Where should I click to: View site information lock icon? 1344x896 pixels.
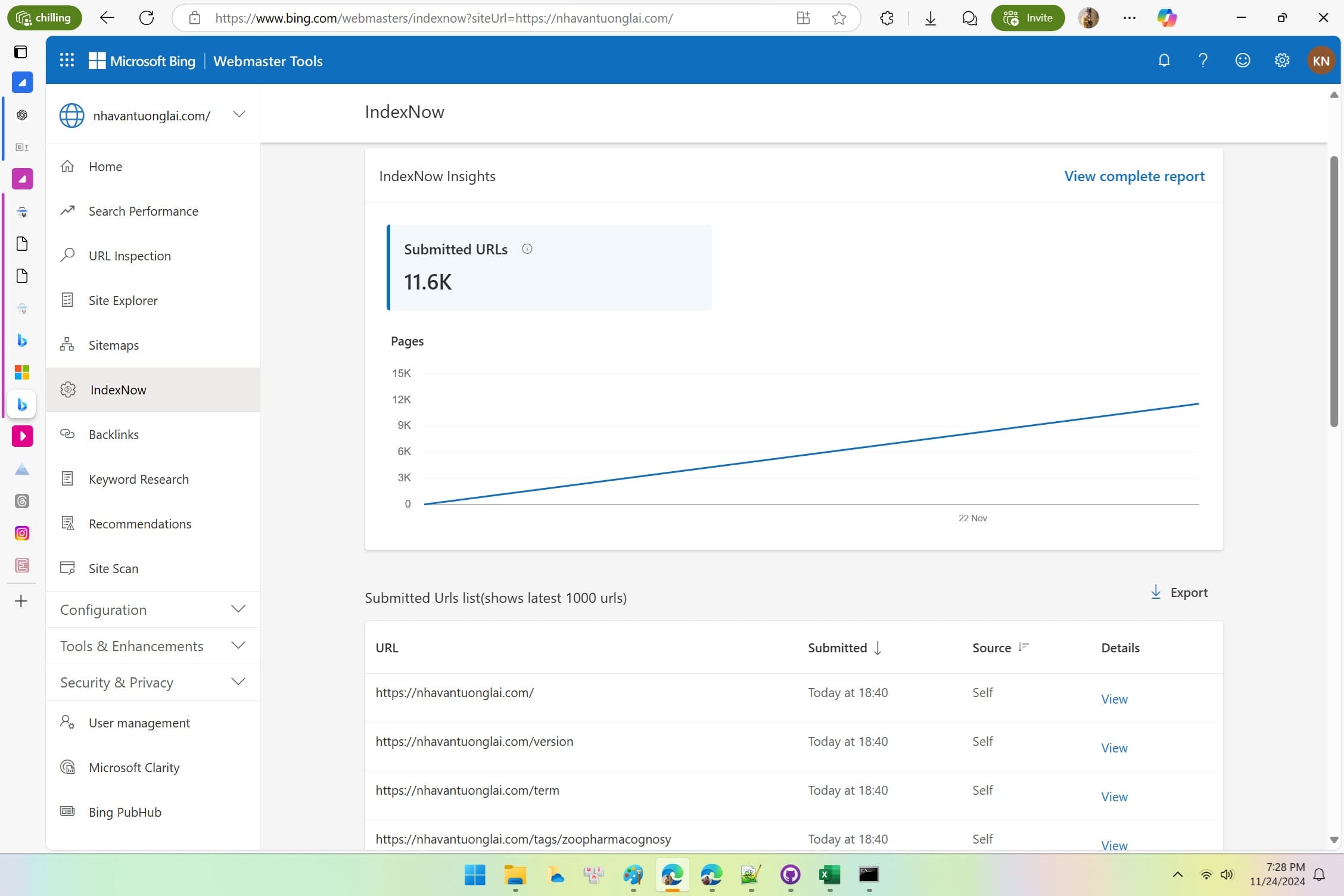[194, 18]
